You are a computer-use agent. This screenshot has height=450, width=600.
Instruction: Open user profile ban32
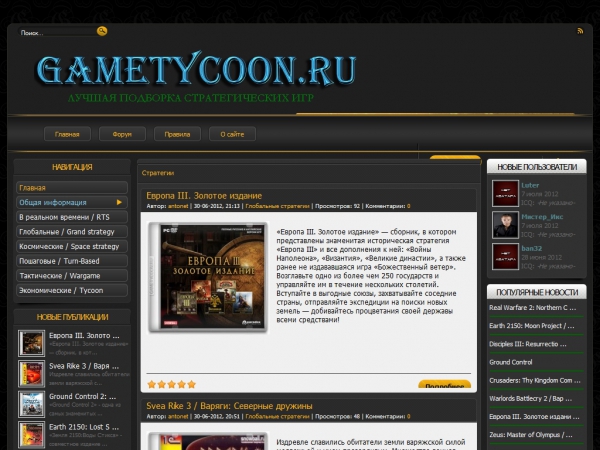pyautogui.click(x=532, y=248)
